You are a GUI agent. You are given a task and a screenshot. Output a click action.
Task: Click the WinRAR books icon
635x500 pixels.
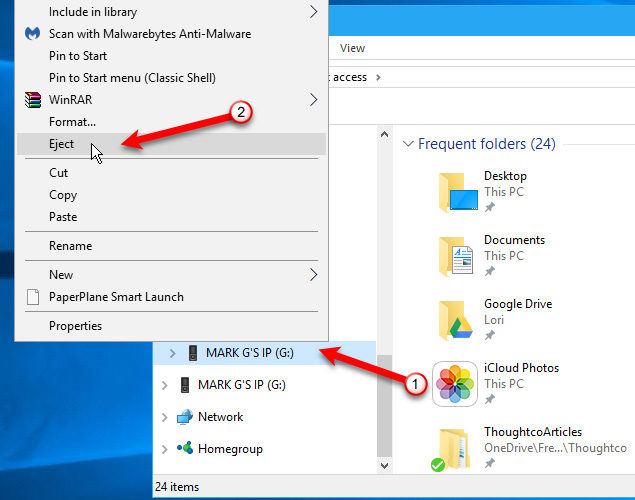tap(31, 100)
